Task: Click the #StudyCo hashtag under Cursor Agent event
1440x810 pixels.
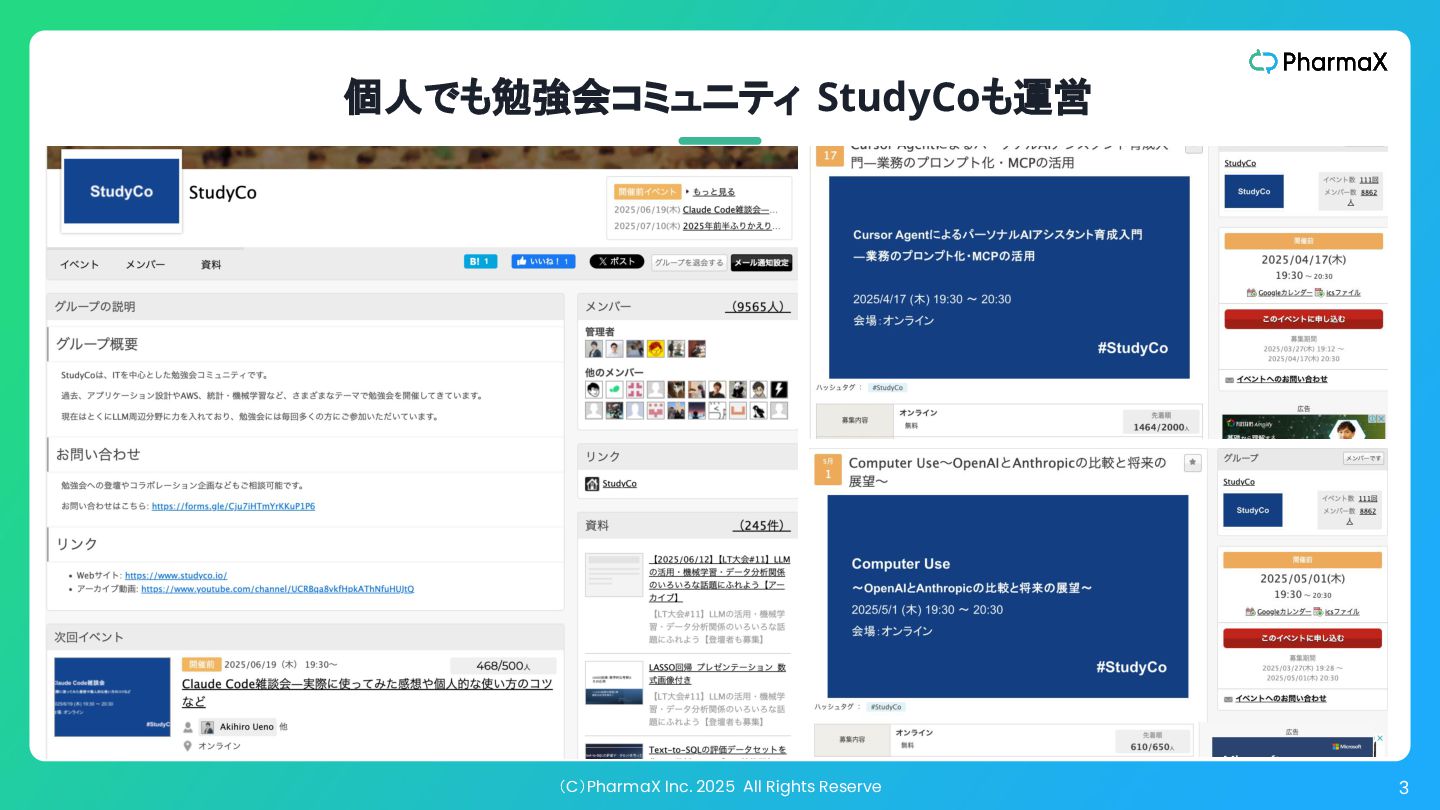Action: point(886,387)
